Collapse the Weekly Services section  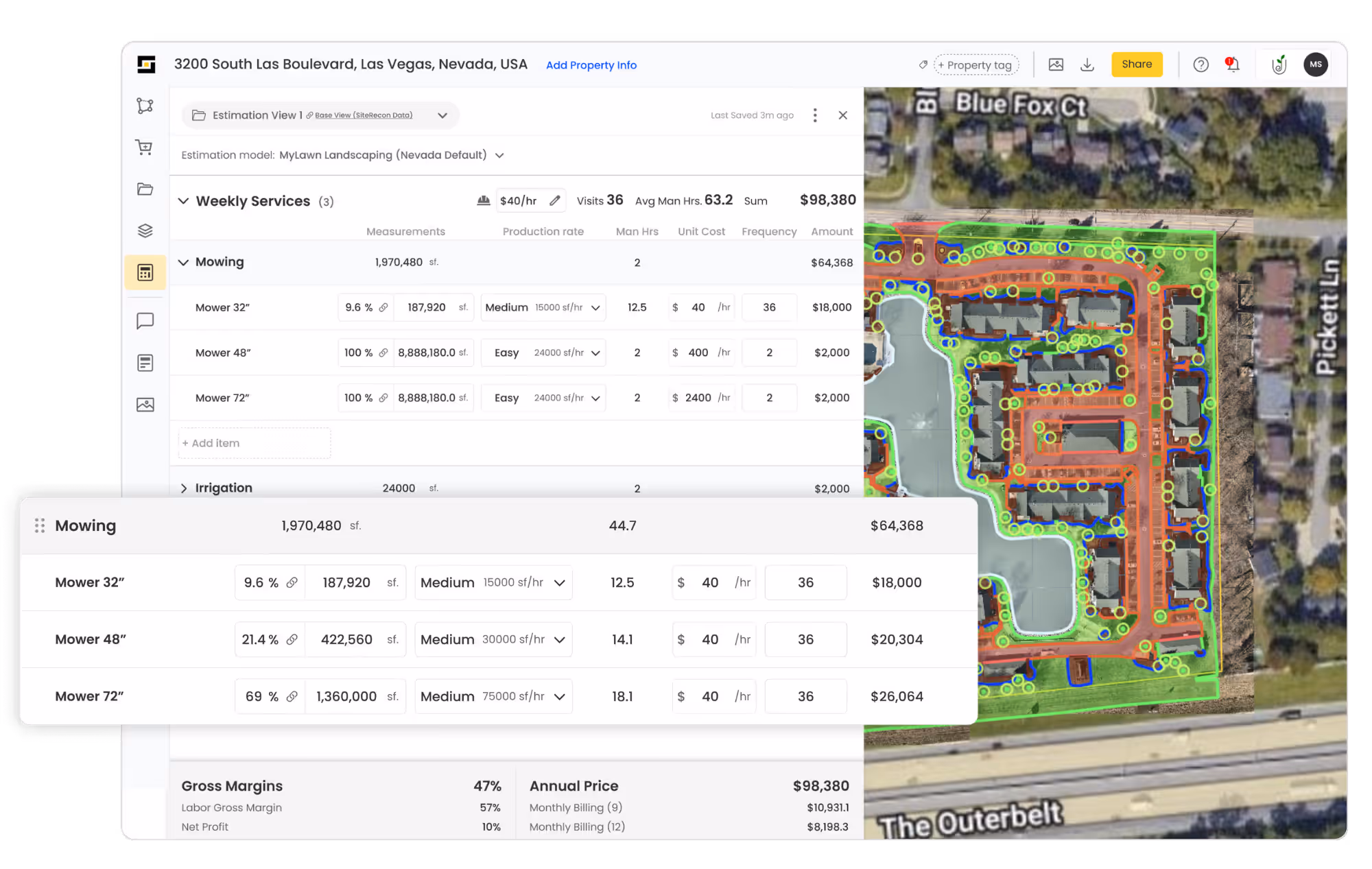(x=183, y=201)
